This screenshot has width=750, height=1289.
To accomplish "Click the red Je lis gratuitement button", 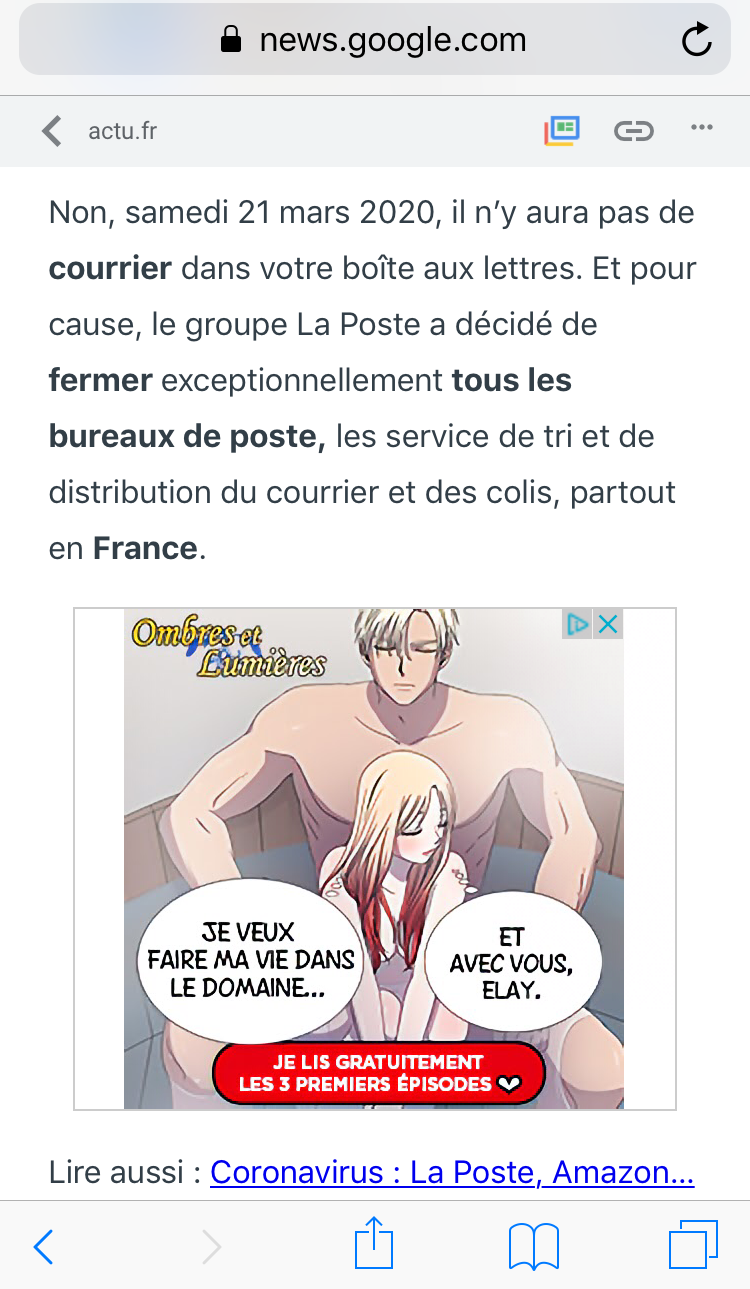I will tap(378, 1073).
